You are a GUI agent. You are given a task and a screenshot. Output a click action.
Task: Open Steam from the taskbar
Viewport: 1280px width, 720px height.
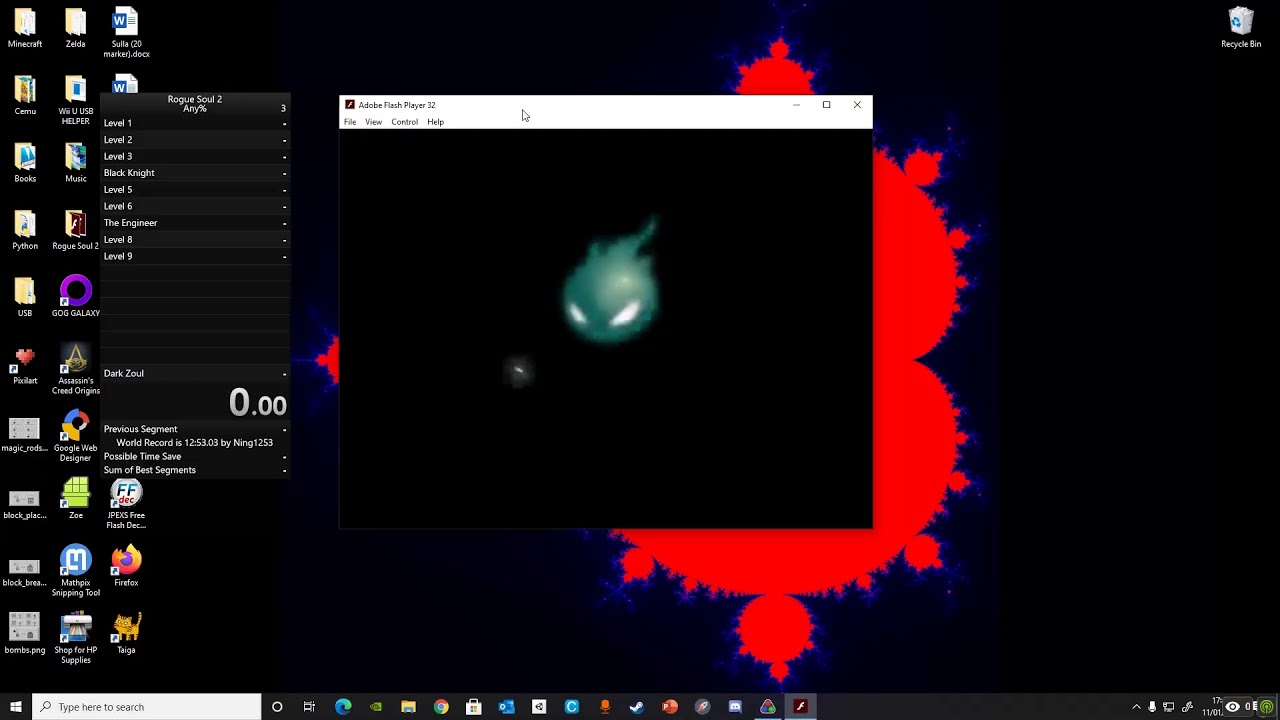pos(637,707)
